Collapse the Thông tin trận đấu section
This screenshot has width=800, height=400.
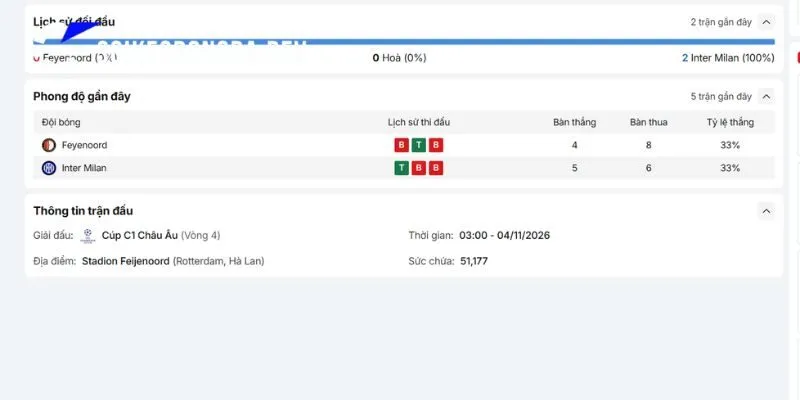coord(766,211)
